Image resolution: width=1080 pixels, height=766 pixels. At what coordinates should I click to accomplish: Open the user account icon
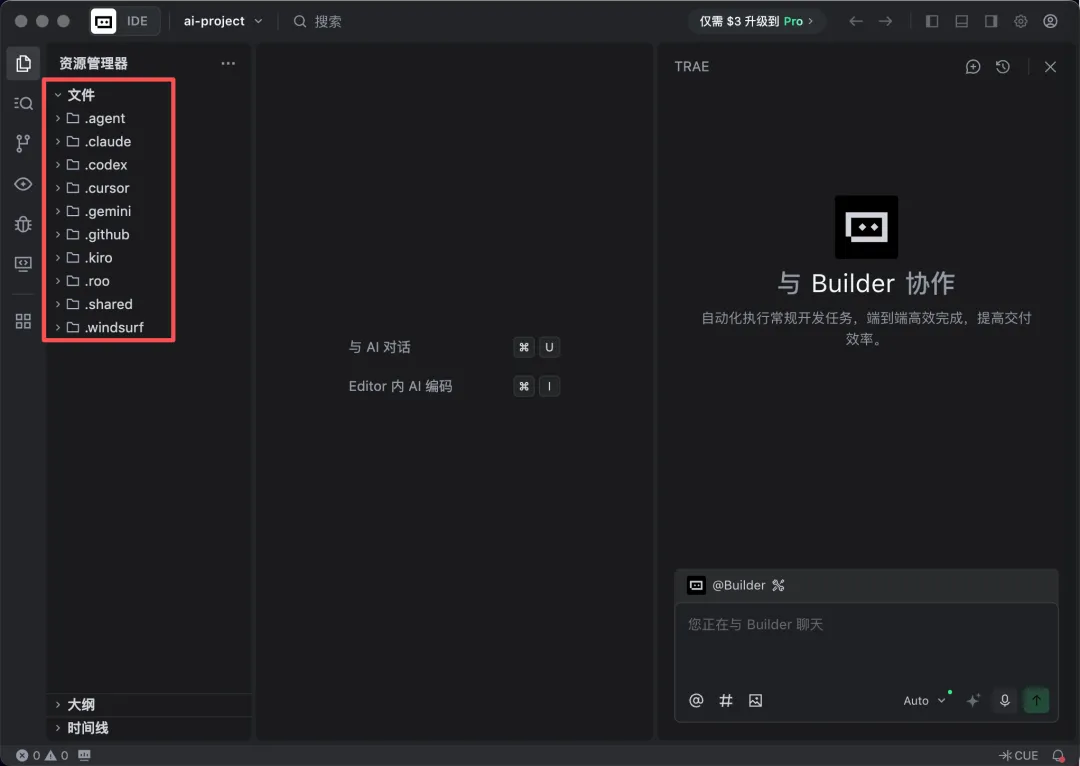(x=1050, y=21)
